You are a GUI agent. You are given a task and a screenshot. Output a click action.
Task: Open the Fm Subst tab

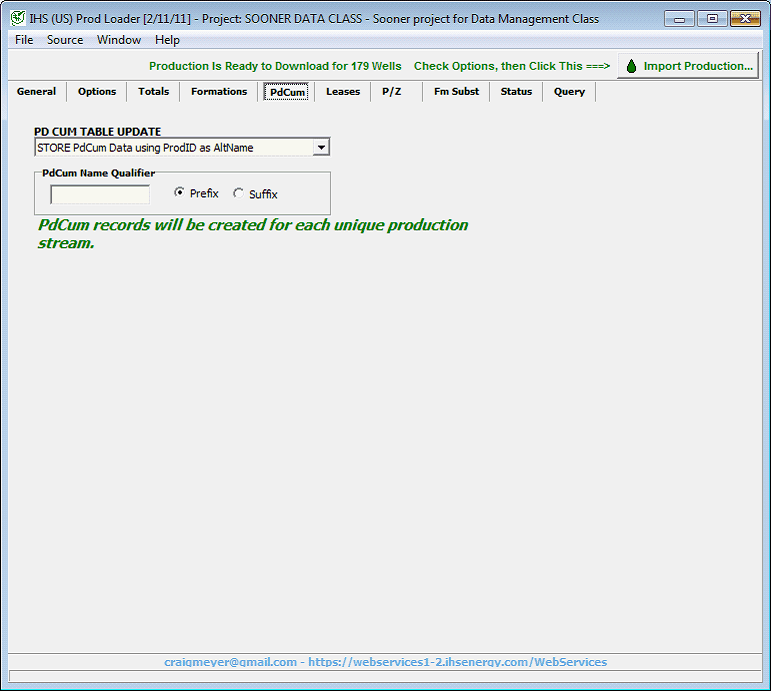pyautogui.click(x=456, y=92)
